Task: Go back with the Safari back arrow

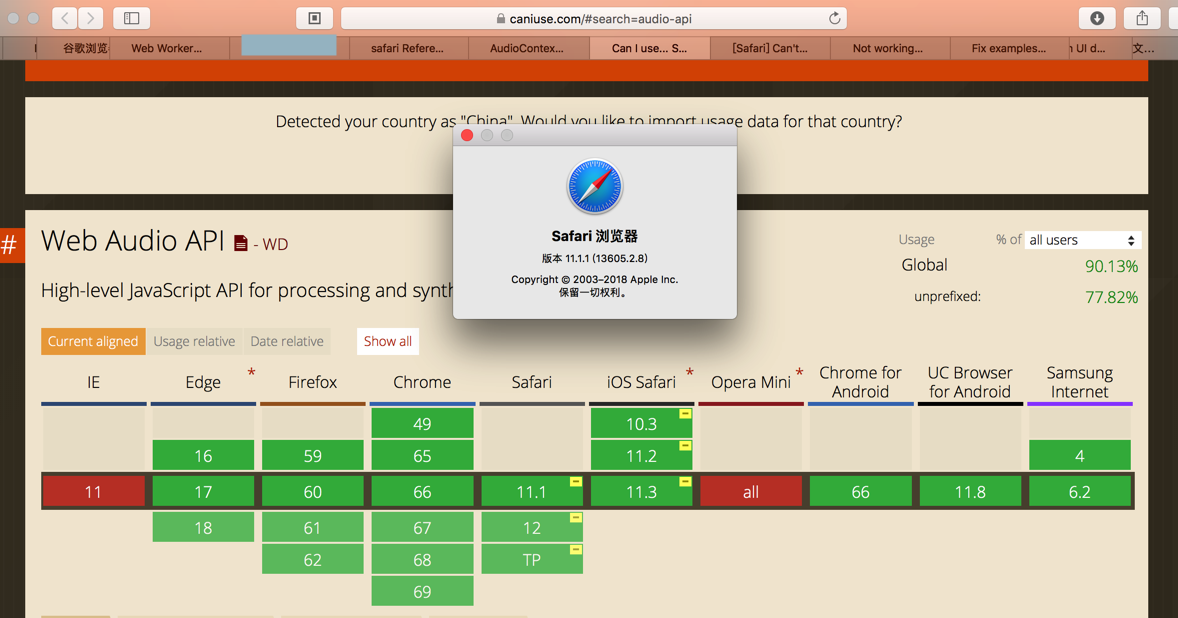Action: tap(65, 18)
